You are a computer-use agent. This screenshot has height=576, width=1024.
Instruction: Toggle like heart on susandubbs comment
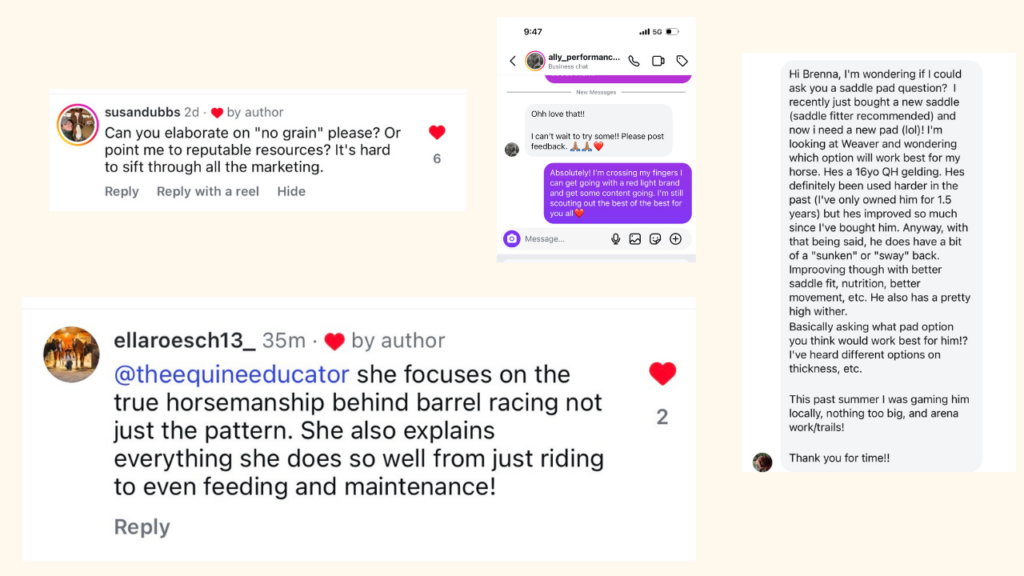pos(437,133)
